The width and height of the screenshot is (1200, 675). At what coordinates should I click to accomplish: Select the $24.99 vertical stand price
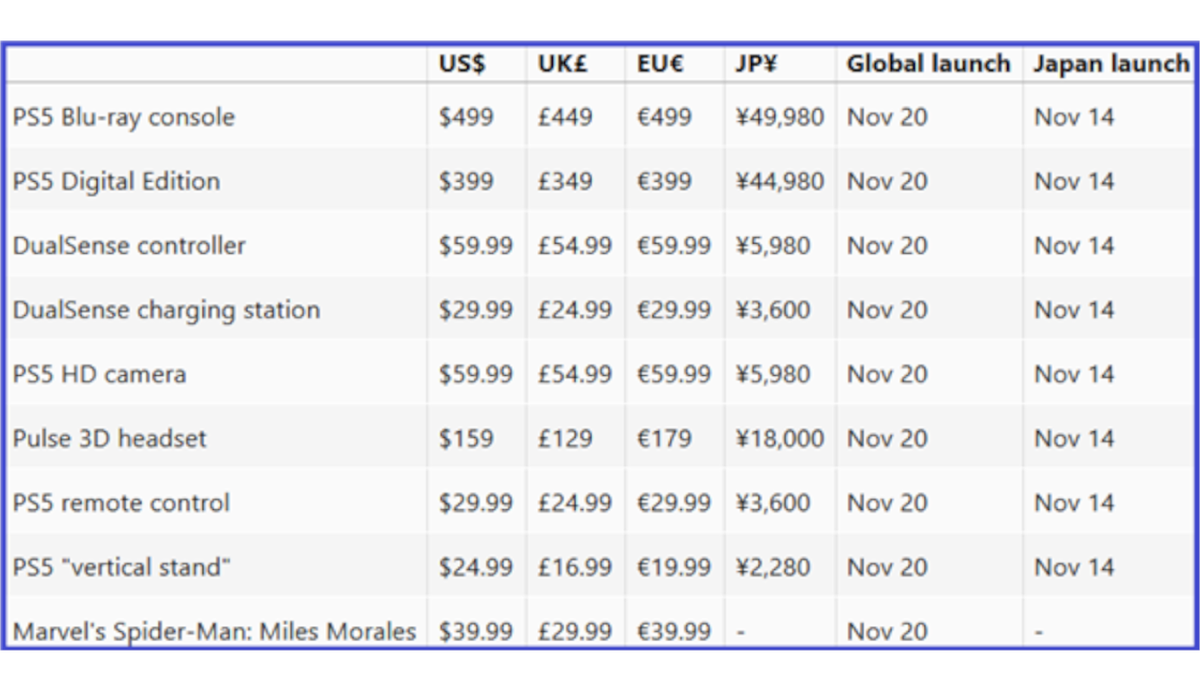pos(475,567)
